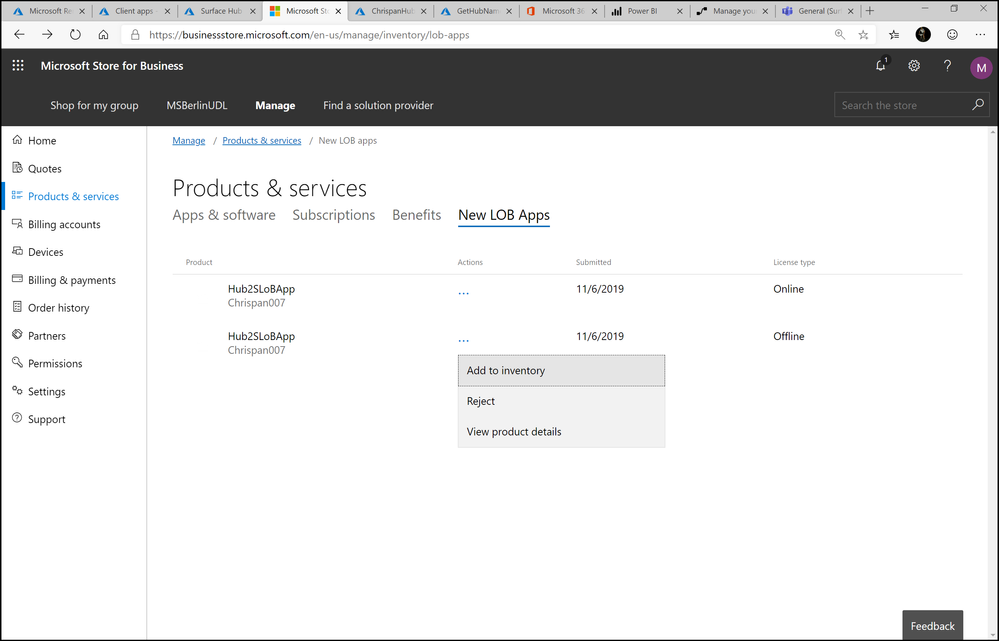Follow Products & services breadcrumb link
This screenshot has height=641, width=999.
point(262,140)
